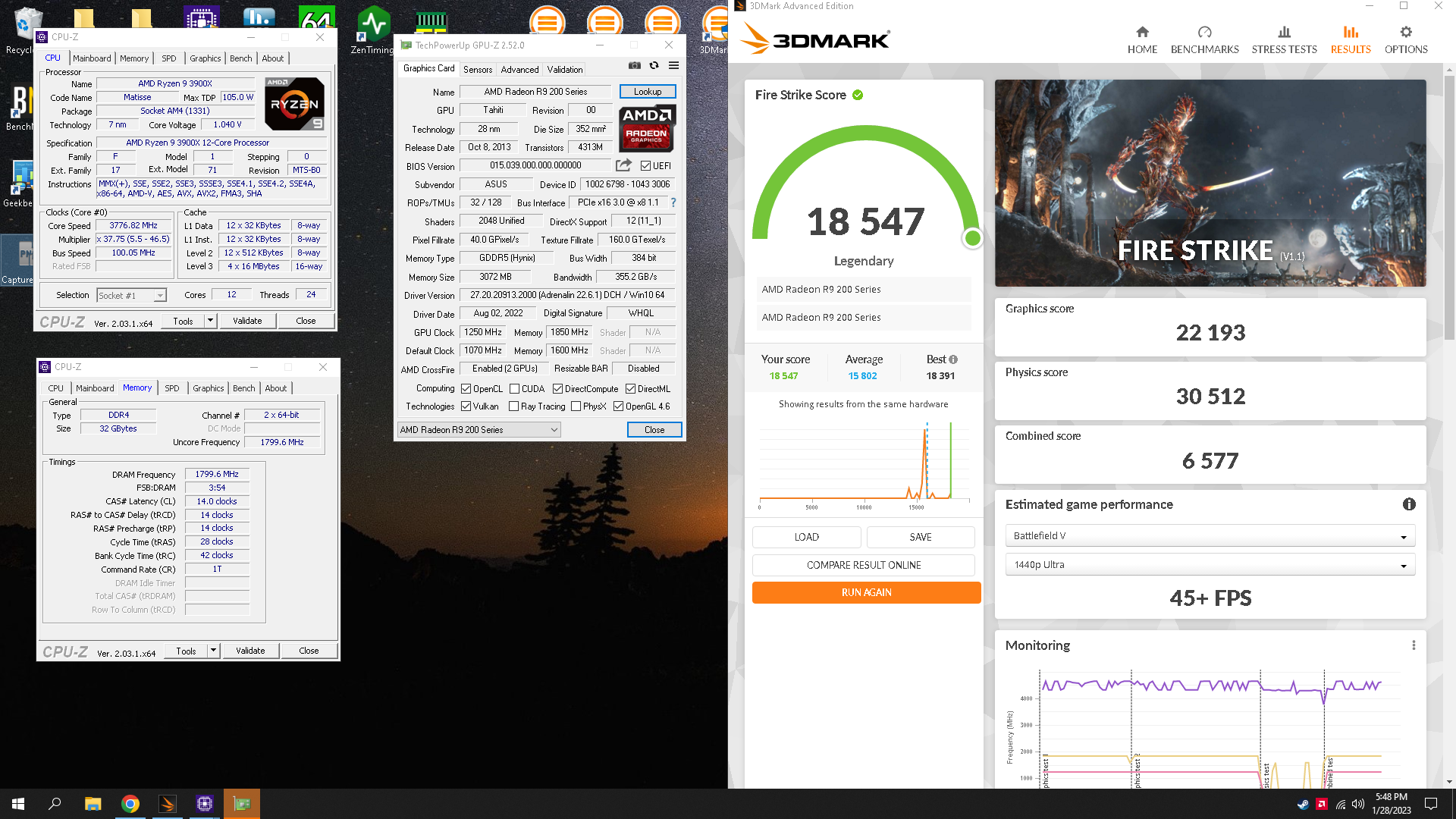1456x819 pixels.
Task: Open the 3DMark OPTIONS gear
Action: (1406, 40)
